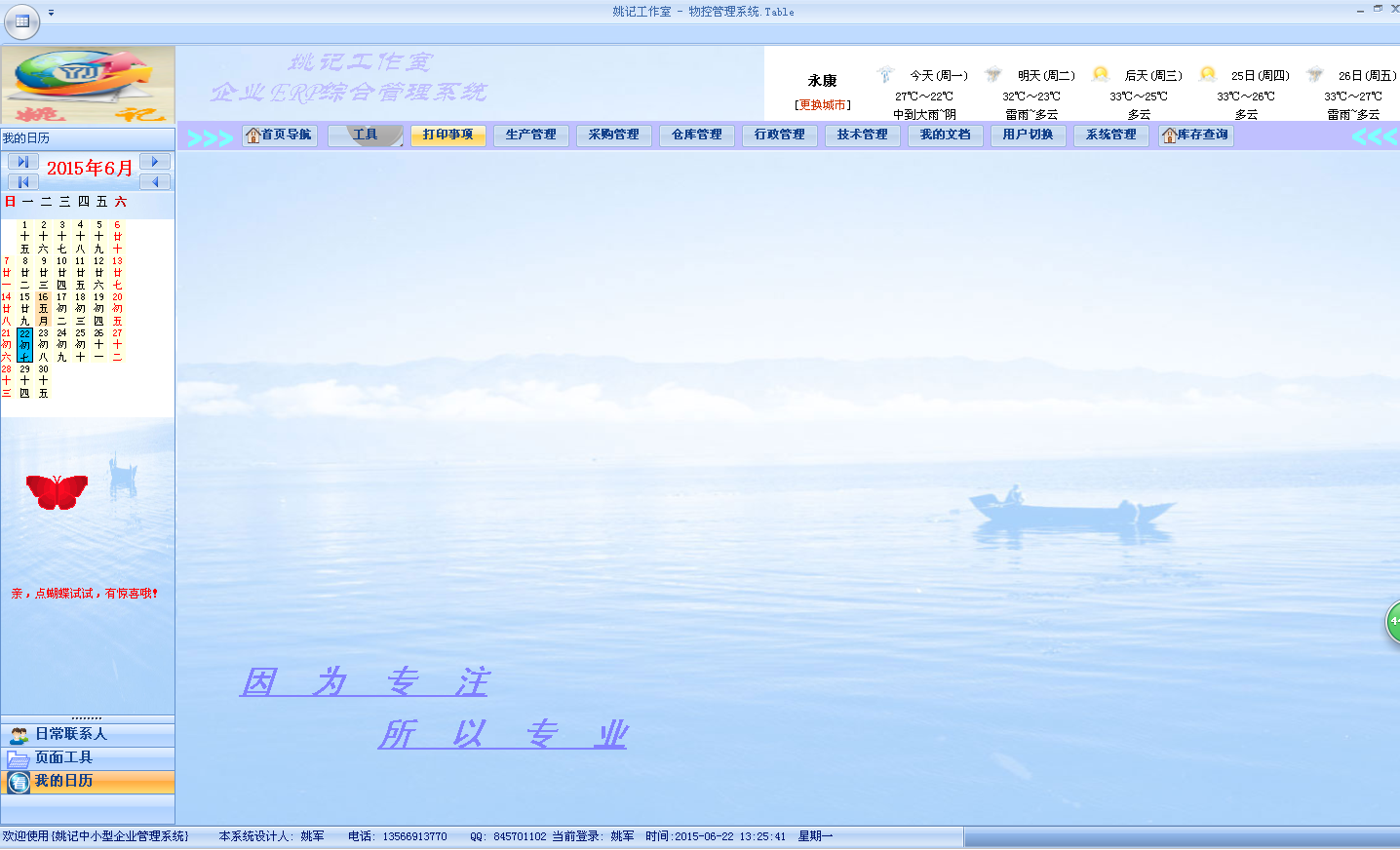Expand the 工具 tools dropdown

365,135
